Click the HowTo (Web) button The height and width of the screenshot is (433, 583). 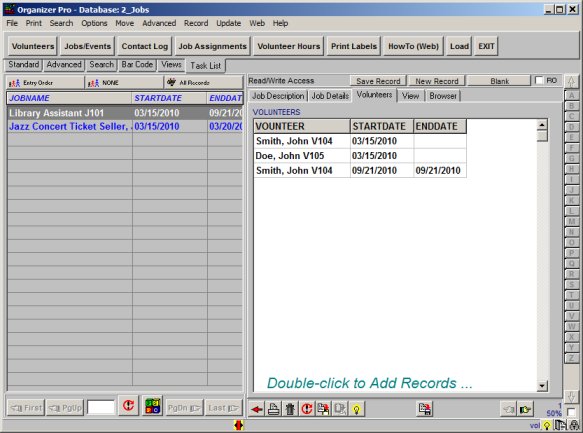point(413,46)
